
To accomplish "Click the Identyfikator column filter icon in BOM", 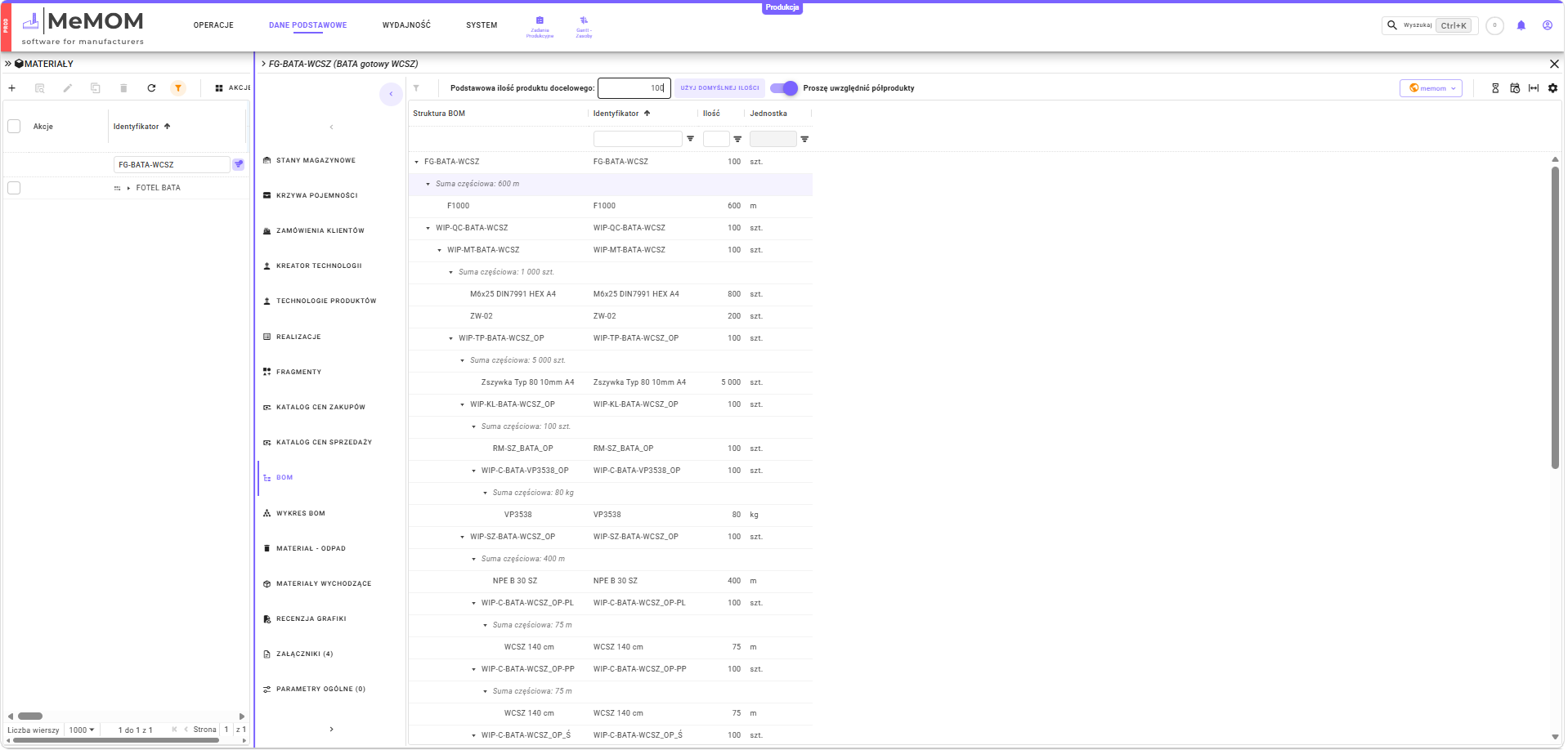I will coord(691,139).
